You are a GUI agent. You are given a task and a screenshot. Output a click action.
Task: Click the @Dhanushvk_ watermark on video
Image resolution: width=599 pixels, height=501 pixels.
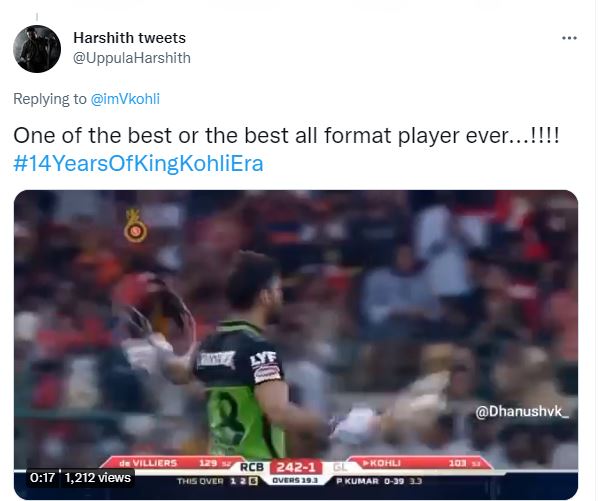(x=522, y=412)
